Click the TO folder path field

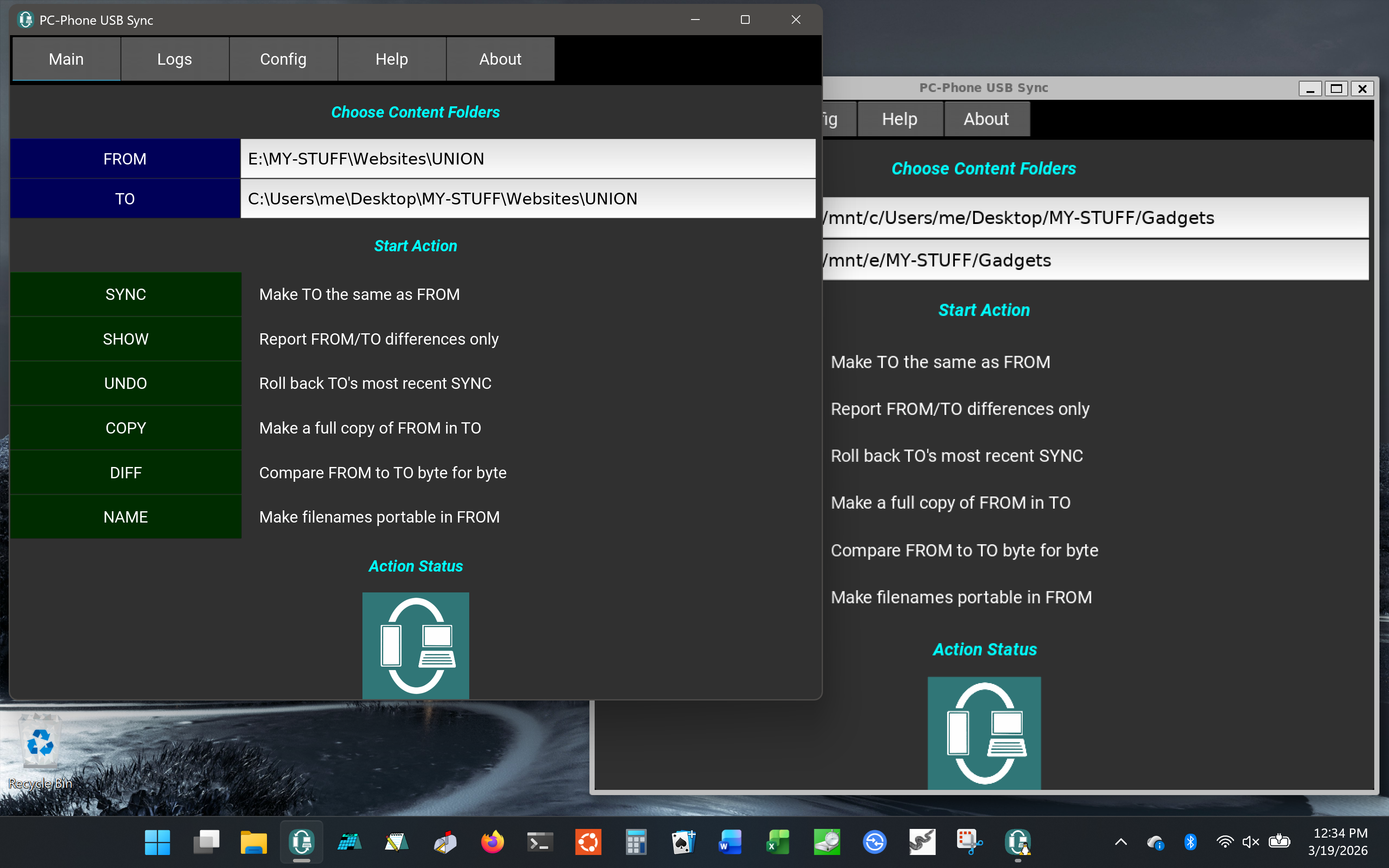tap(527, 199)
